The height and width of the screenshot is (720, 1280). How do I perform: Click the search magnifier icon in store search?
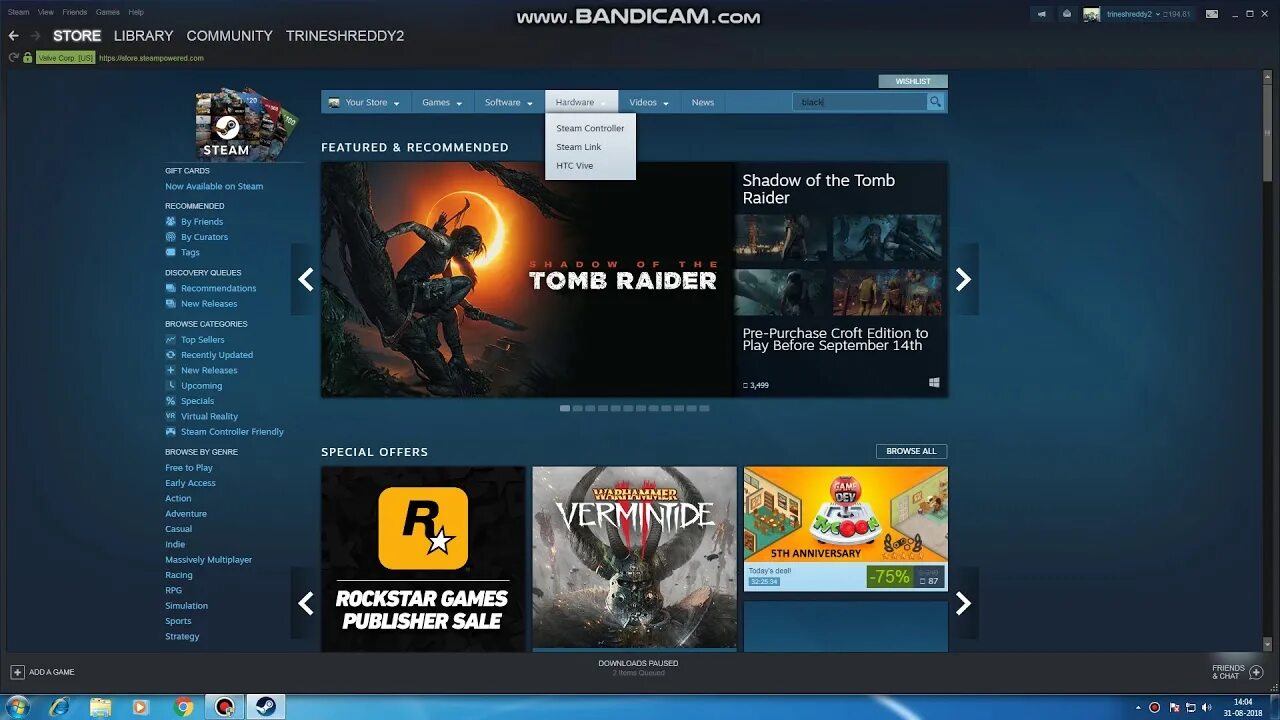(935, 102)
